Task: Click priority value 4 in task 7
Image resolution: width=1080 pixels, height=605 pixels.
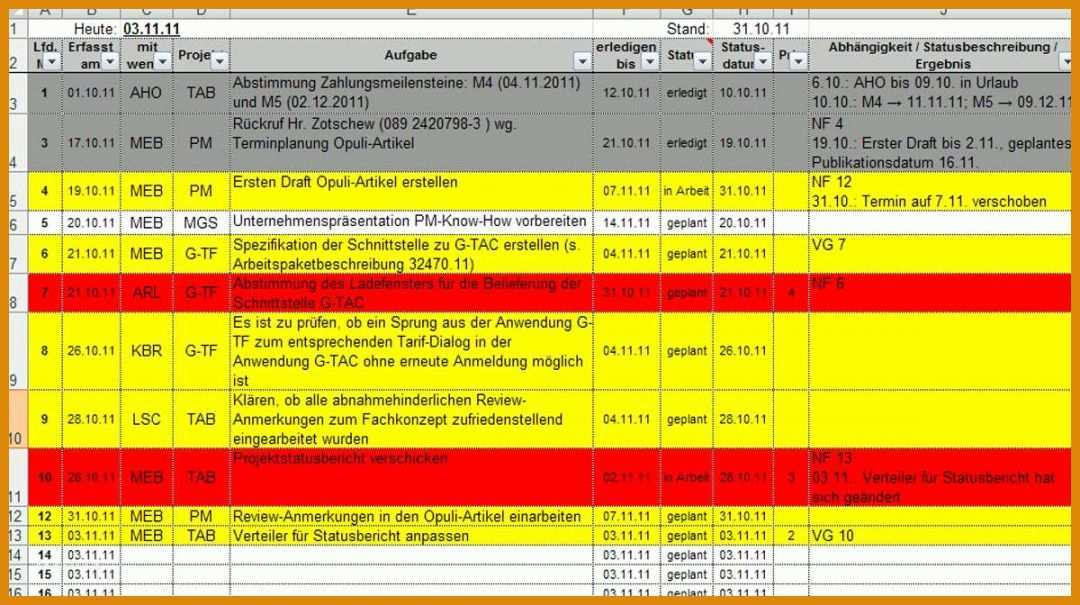Action: tap(791, 293)
